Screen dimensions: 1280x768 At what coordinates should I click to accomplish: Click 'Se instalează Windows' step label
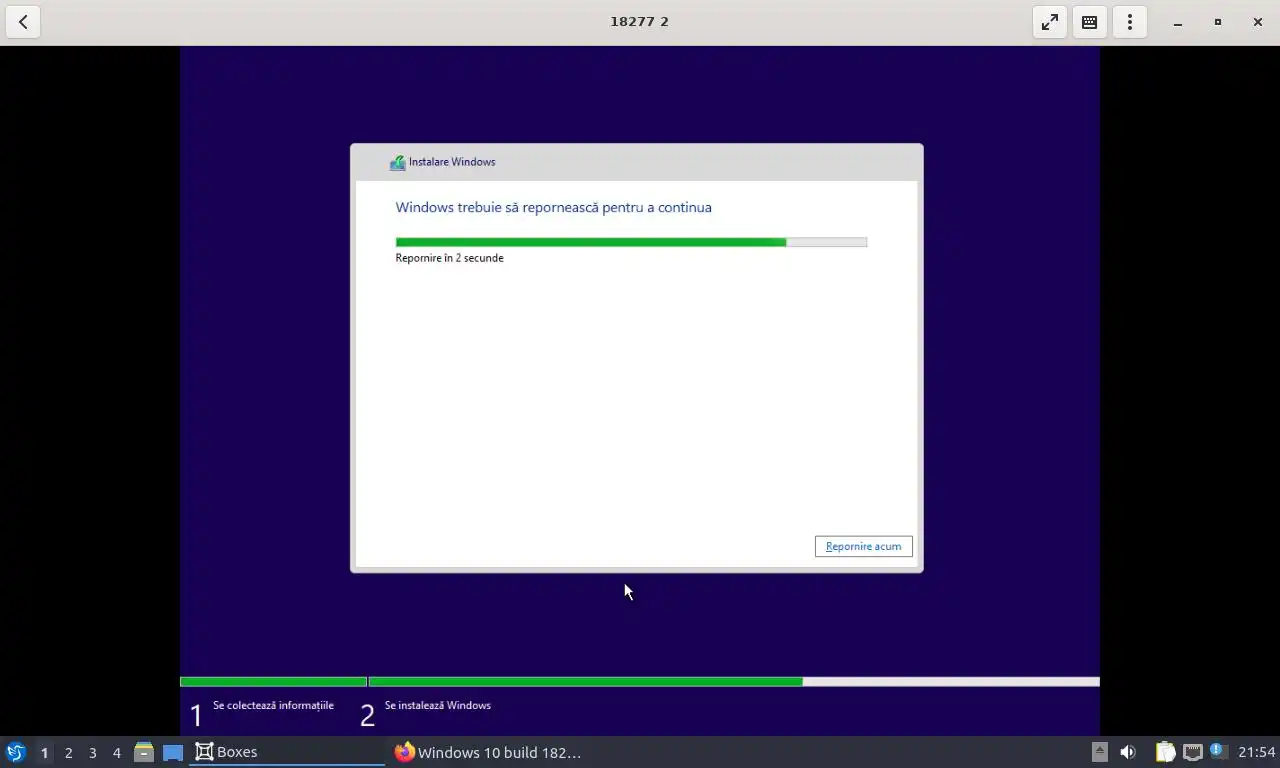pos(438,705)
